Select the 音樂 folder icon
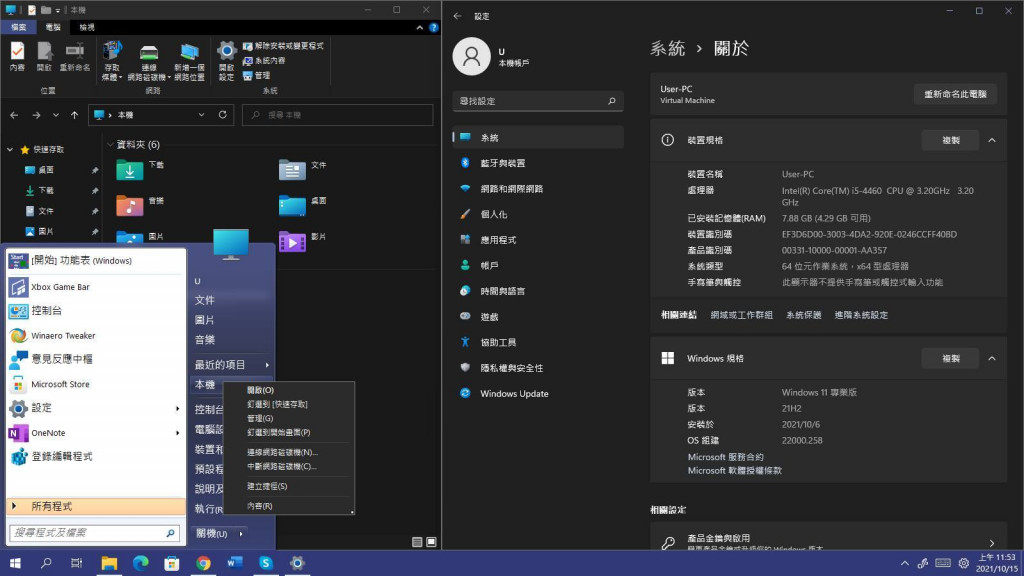The image size is (1024, 576). coord(129,206)
